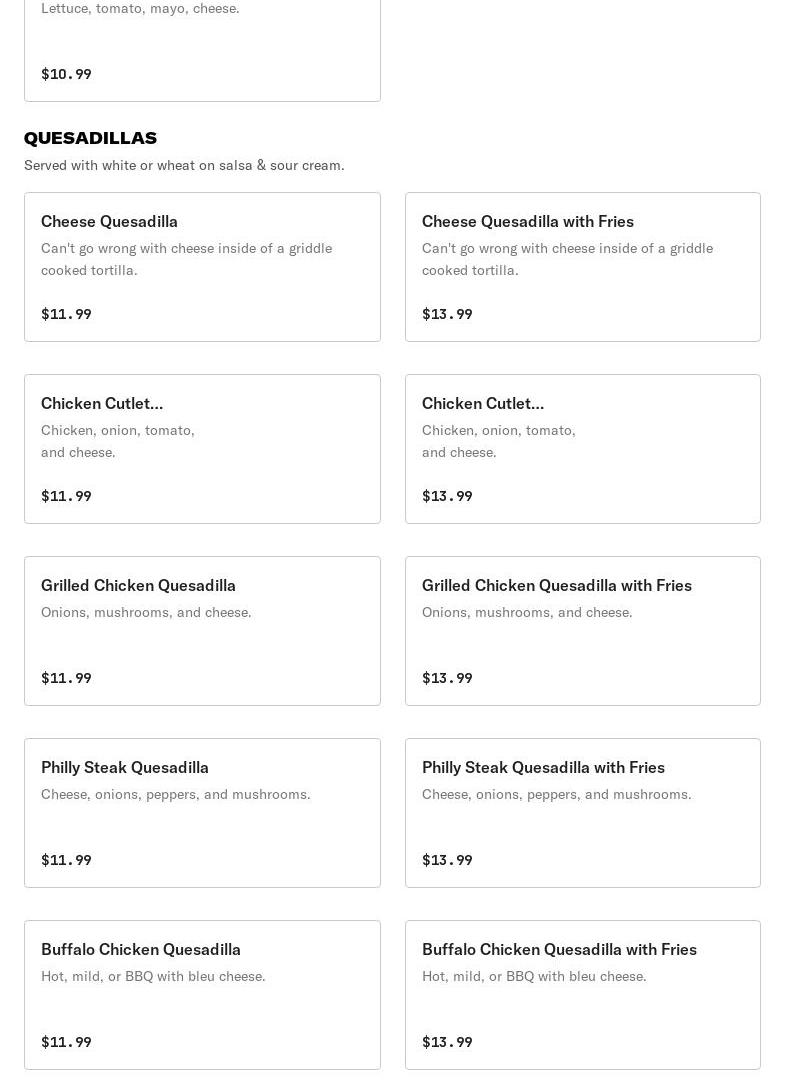Click the 'Served with white or wheat' description
This screenshot has width=785, height=1090.
click(184, 165)
